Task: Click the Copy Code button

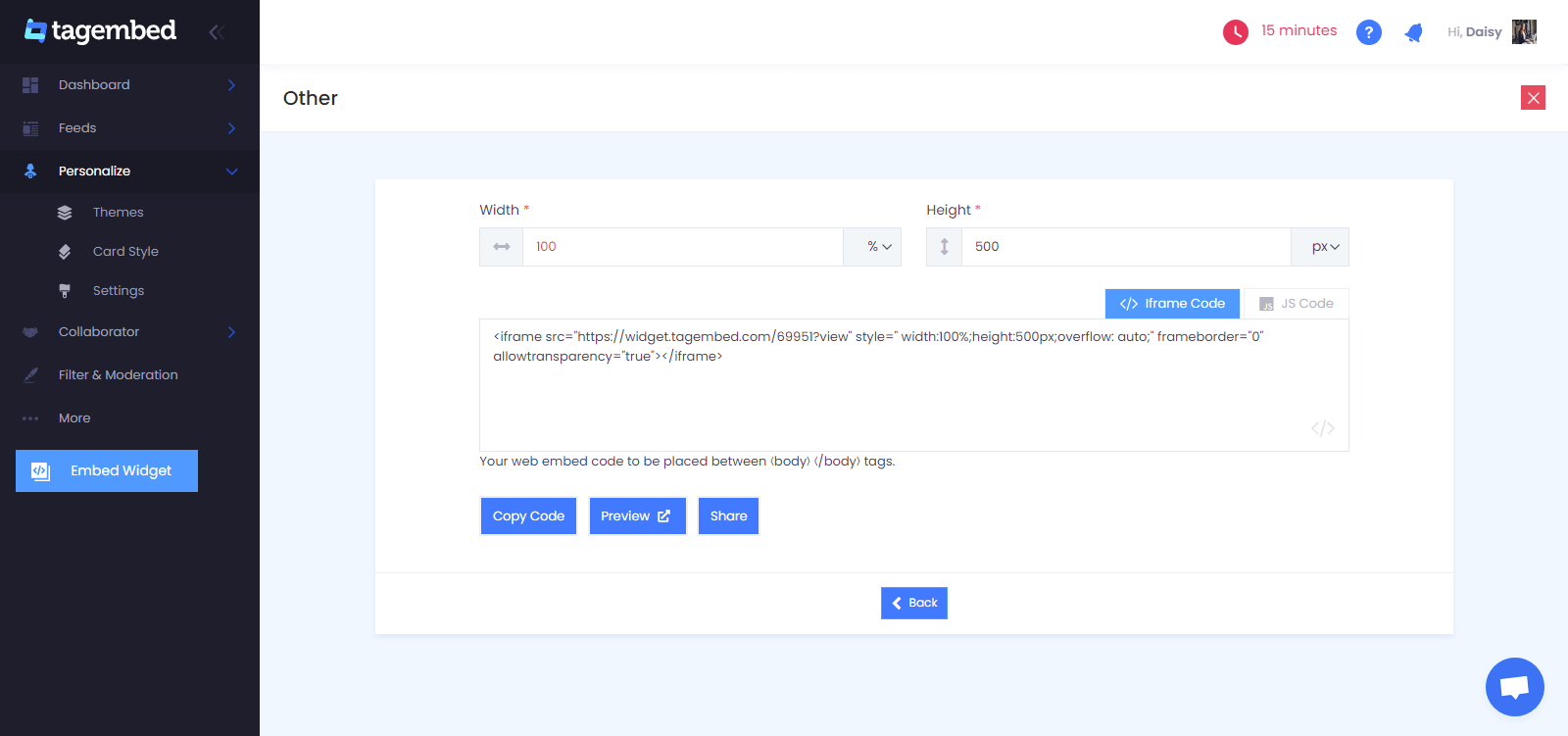Action: 528,516
